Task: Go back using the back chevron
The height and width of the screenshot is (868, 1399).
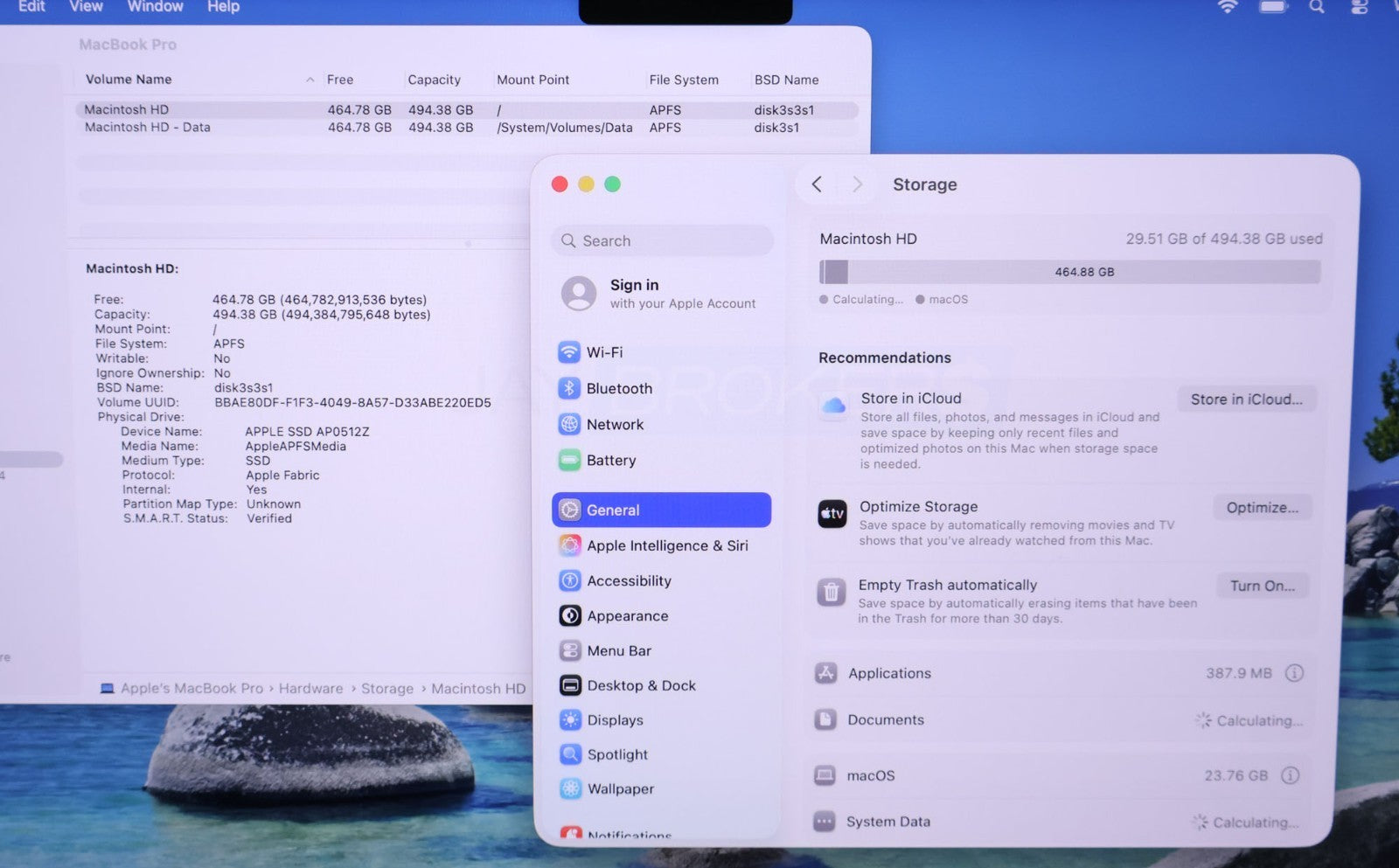Action: click(x=817, y=184)
